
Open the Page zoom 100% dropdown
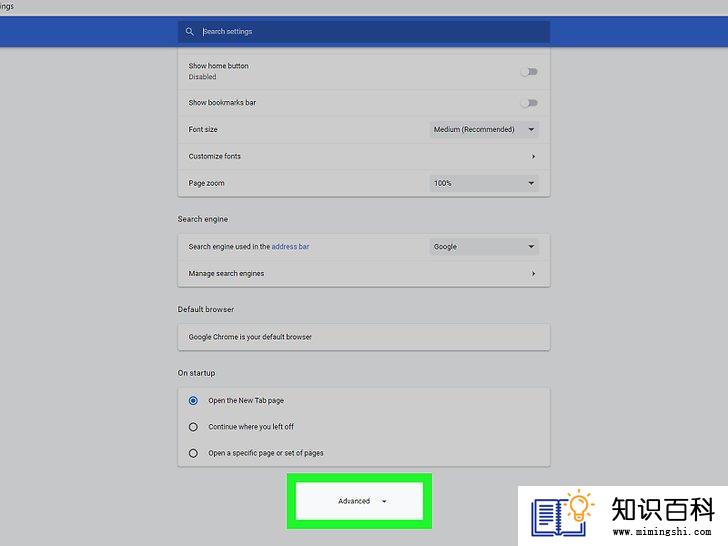click(484, 183)
